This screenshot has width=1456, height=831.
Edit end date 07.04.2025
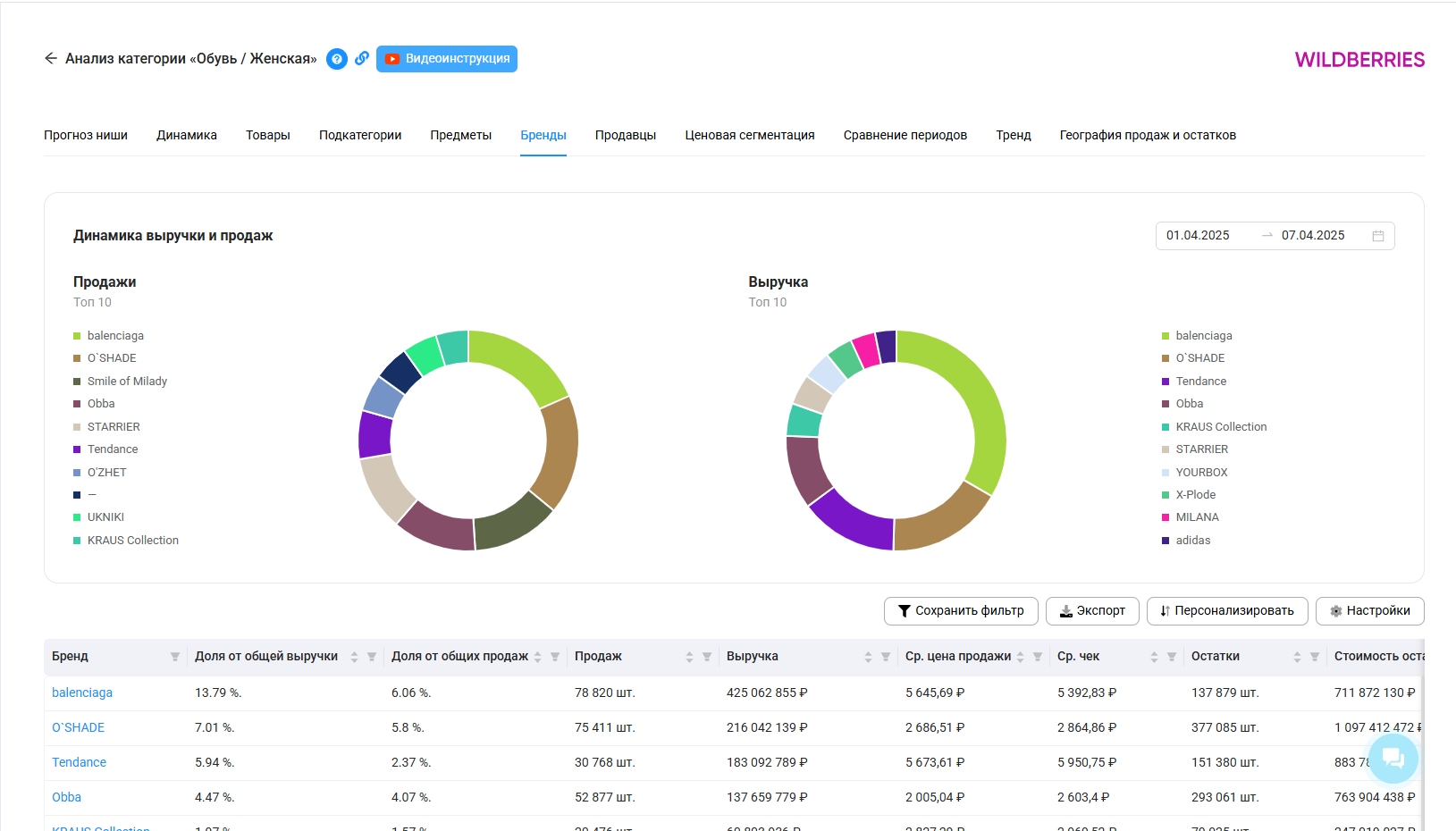(1313, 236)
